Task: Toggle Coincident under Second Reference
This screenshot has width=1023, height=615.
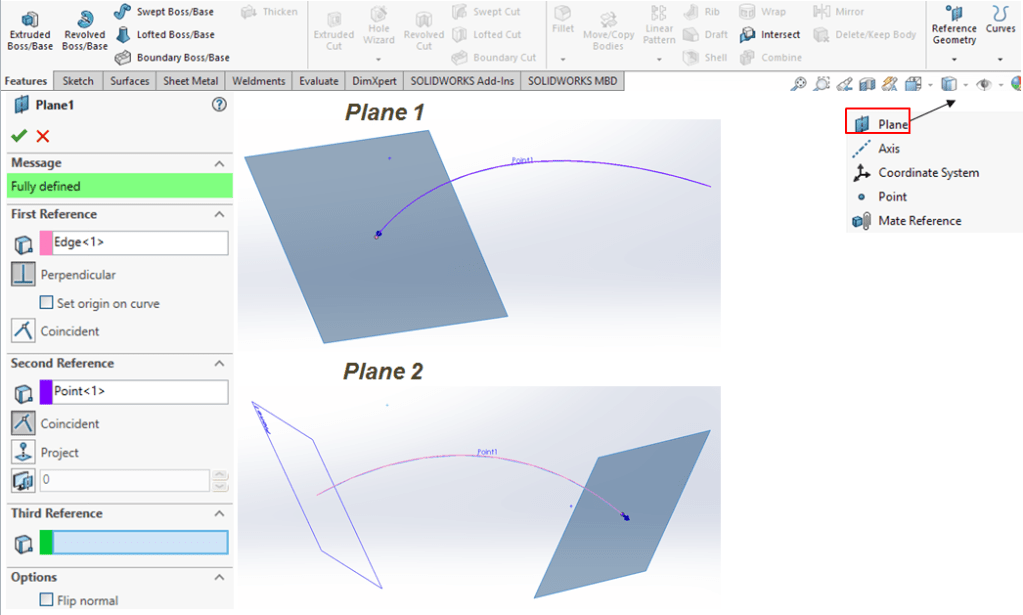Action: (x=22, y=423)
